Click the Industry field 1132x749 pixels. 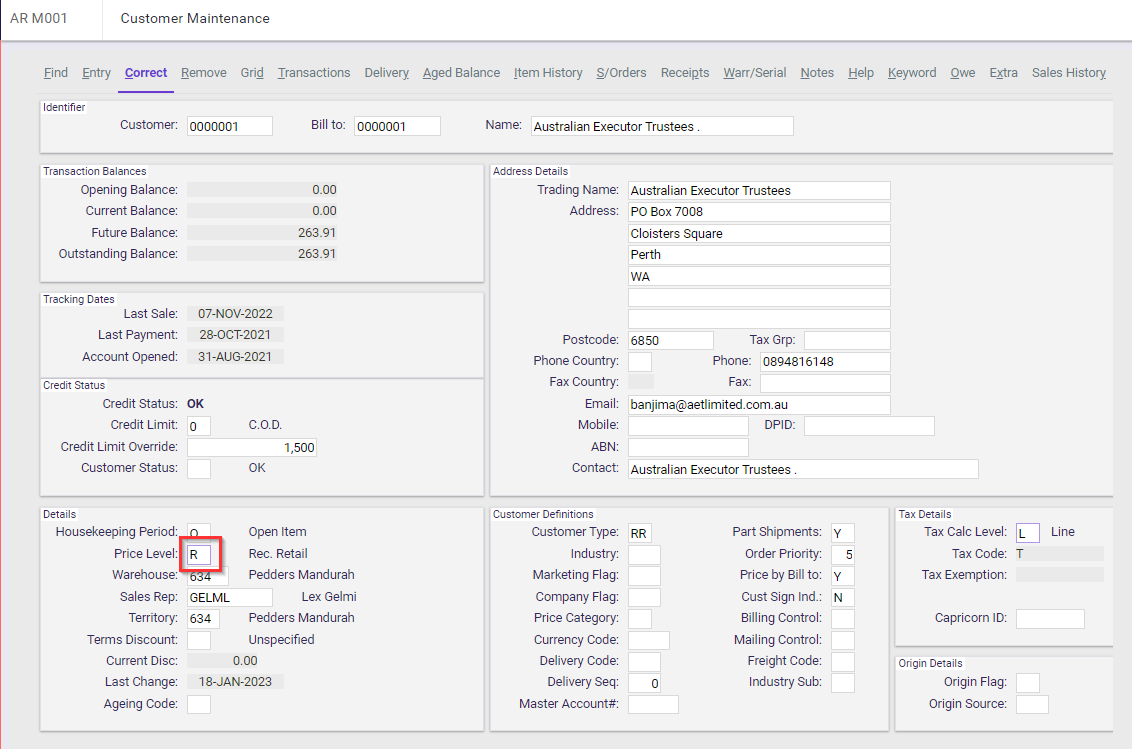point(644,555)
